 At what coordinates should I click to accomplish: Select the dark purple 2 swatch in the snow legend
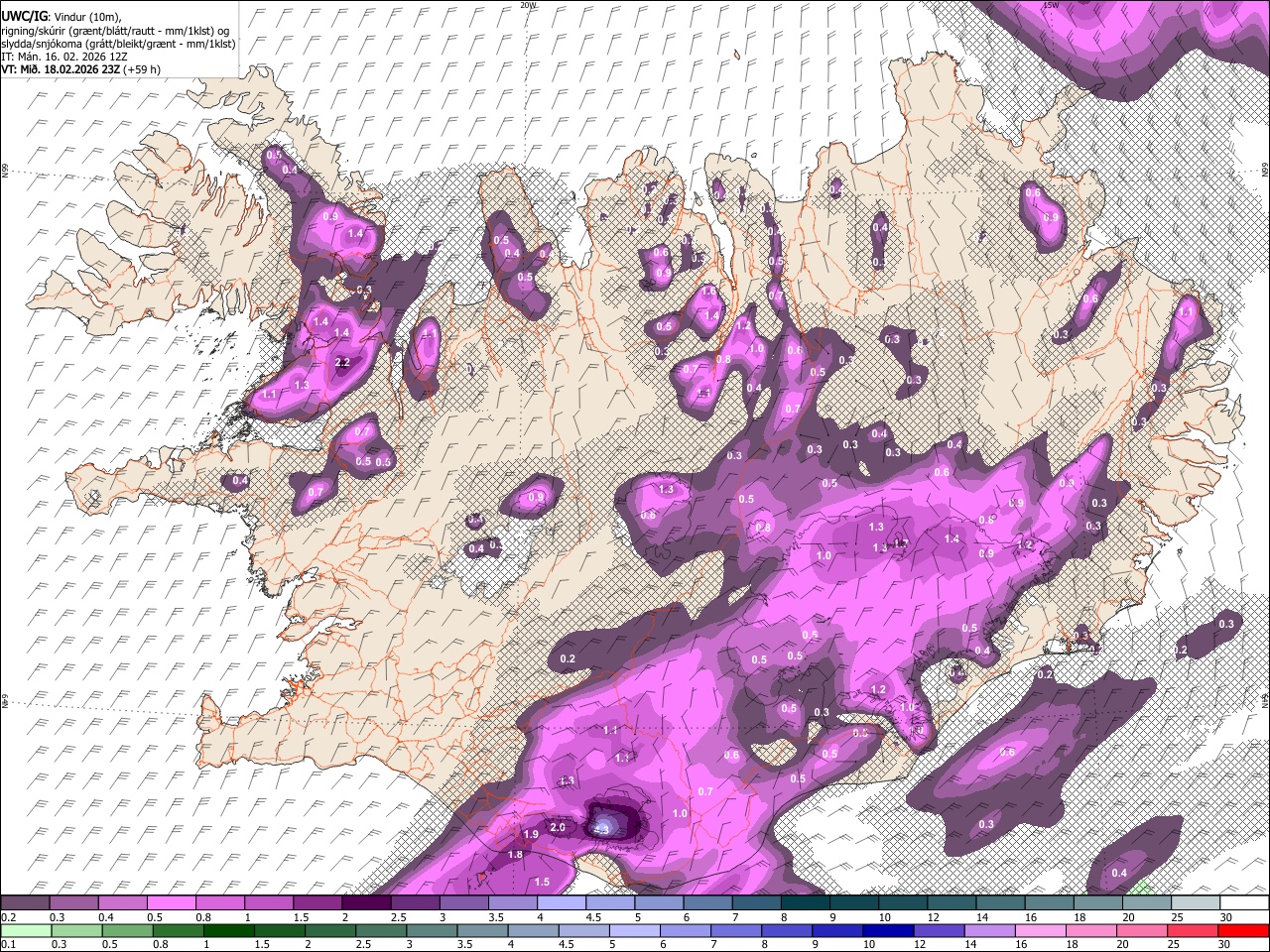[x=366, y=902]
